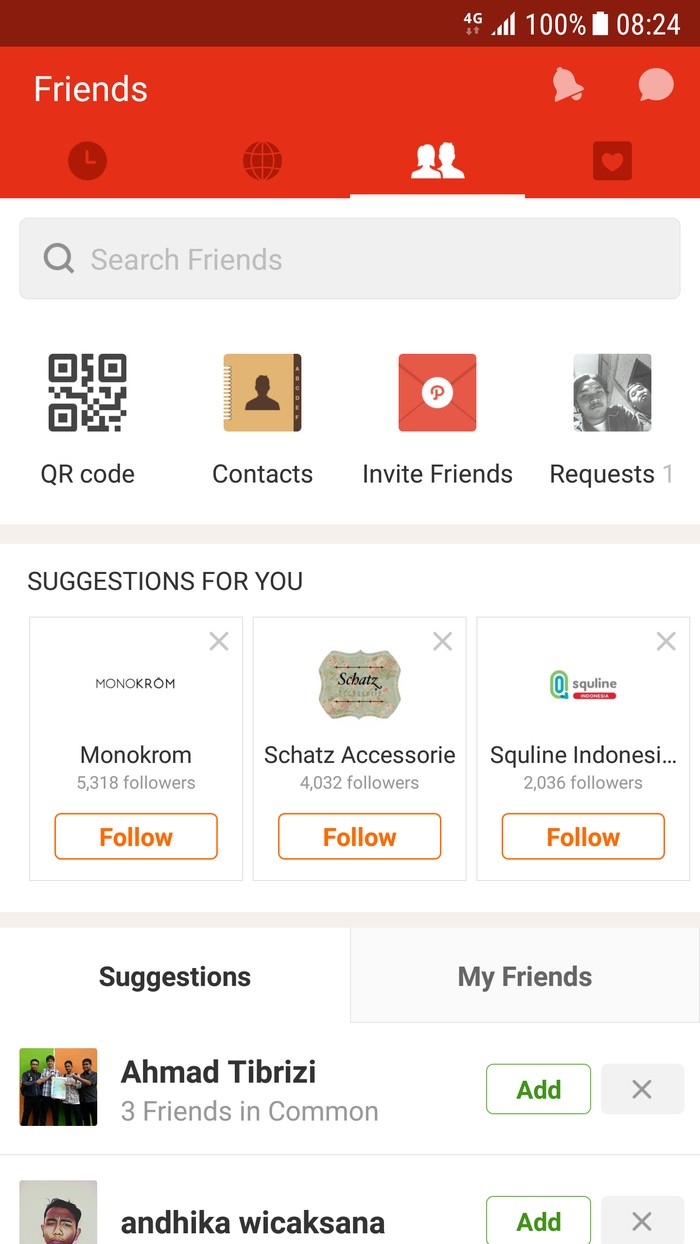Dismiss the Schatz Accessorie suggestion card
The height and width of the screenshot is (1244, 700).
coord(442,642)
